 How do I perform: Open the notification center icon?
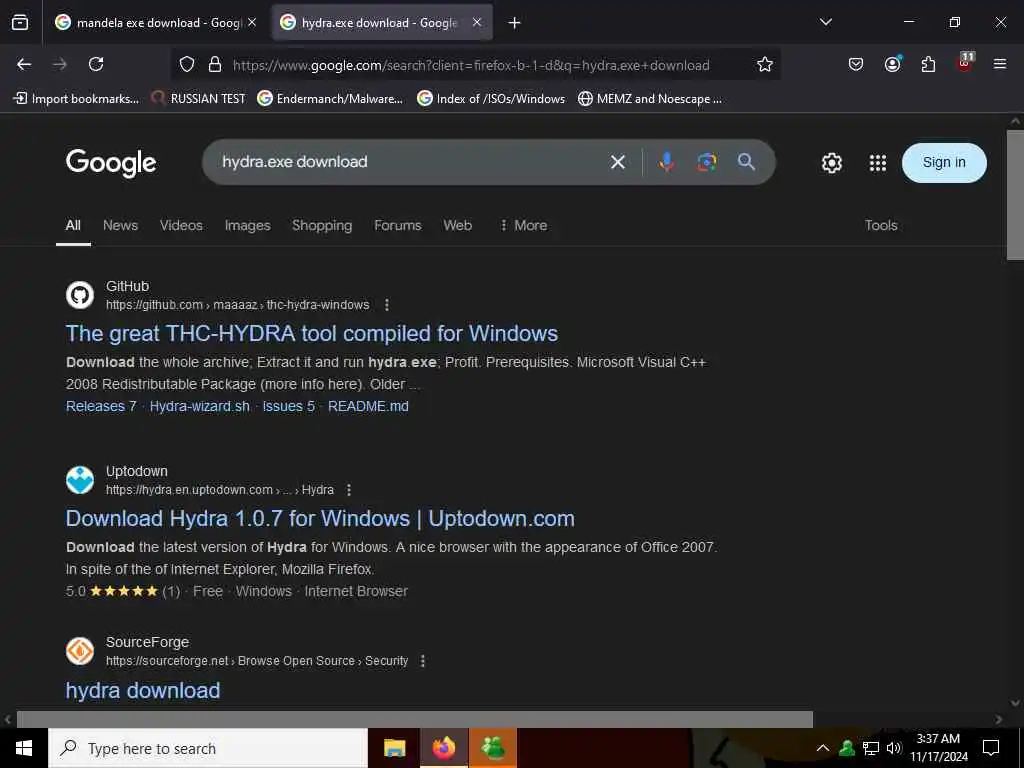(991, 748)
